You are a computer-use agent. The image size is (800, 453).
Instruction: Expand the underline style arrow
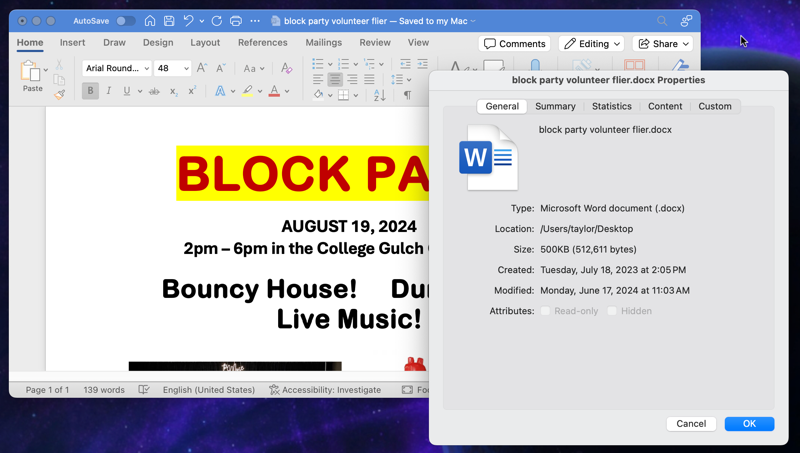[140, 91]
